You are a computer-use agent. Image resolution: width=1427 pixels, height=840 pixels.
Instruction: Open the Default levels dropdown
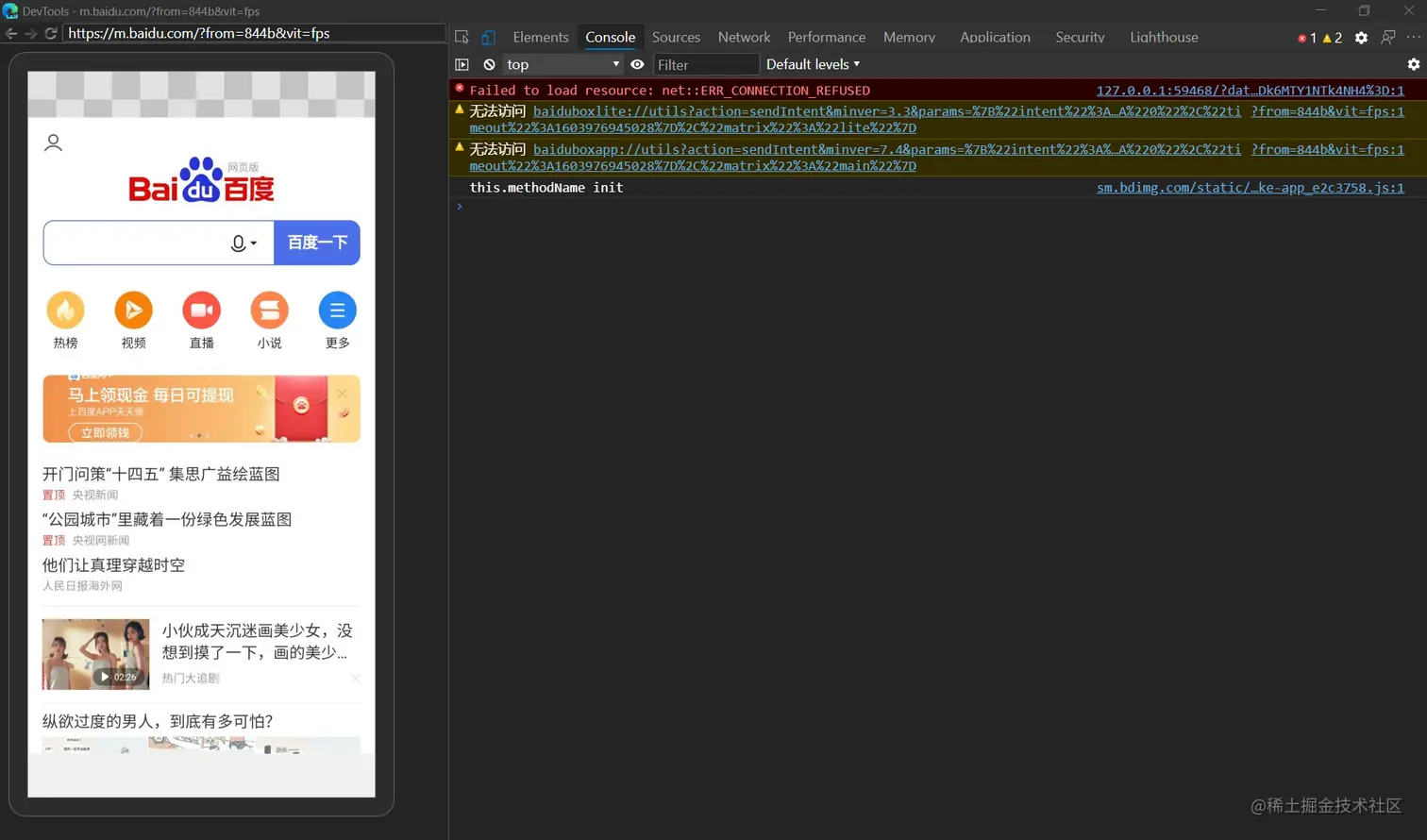[x=813, y=64]
